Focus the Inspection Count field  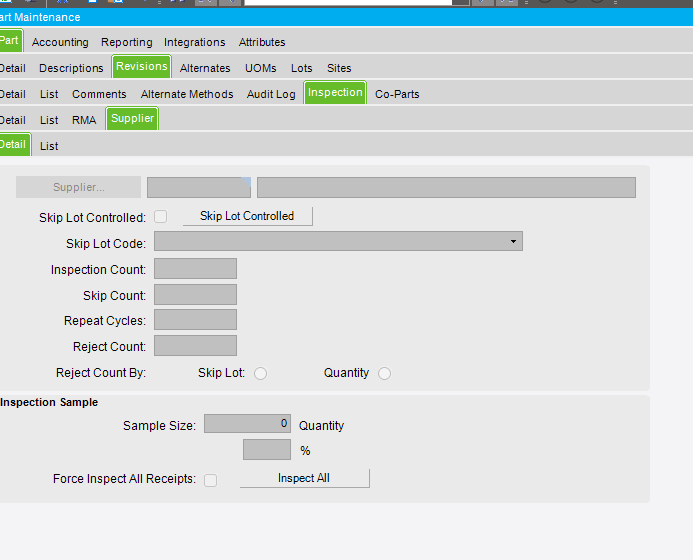pyautogui.click(x=195, y=269)
